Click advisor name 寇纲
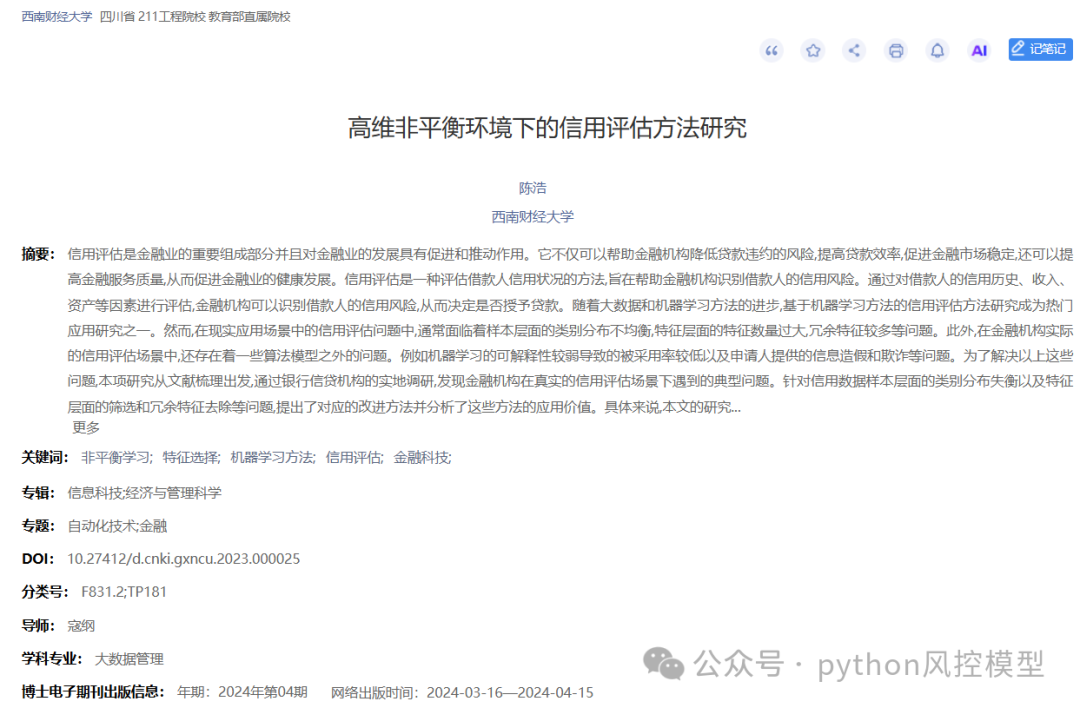1080x708 pixels. coord(81,625)
